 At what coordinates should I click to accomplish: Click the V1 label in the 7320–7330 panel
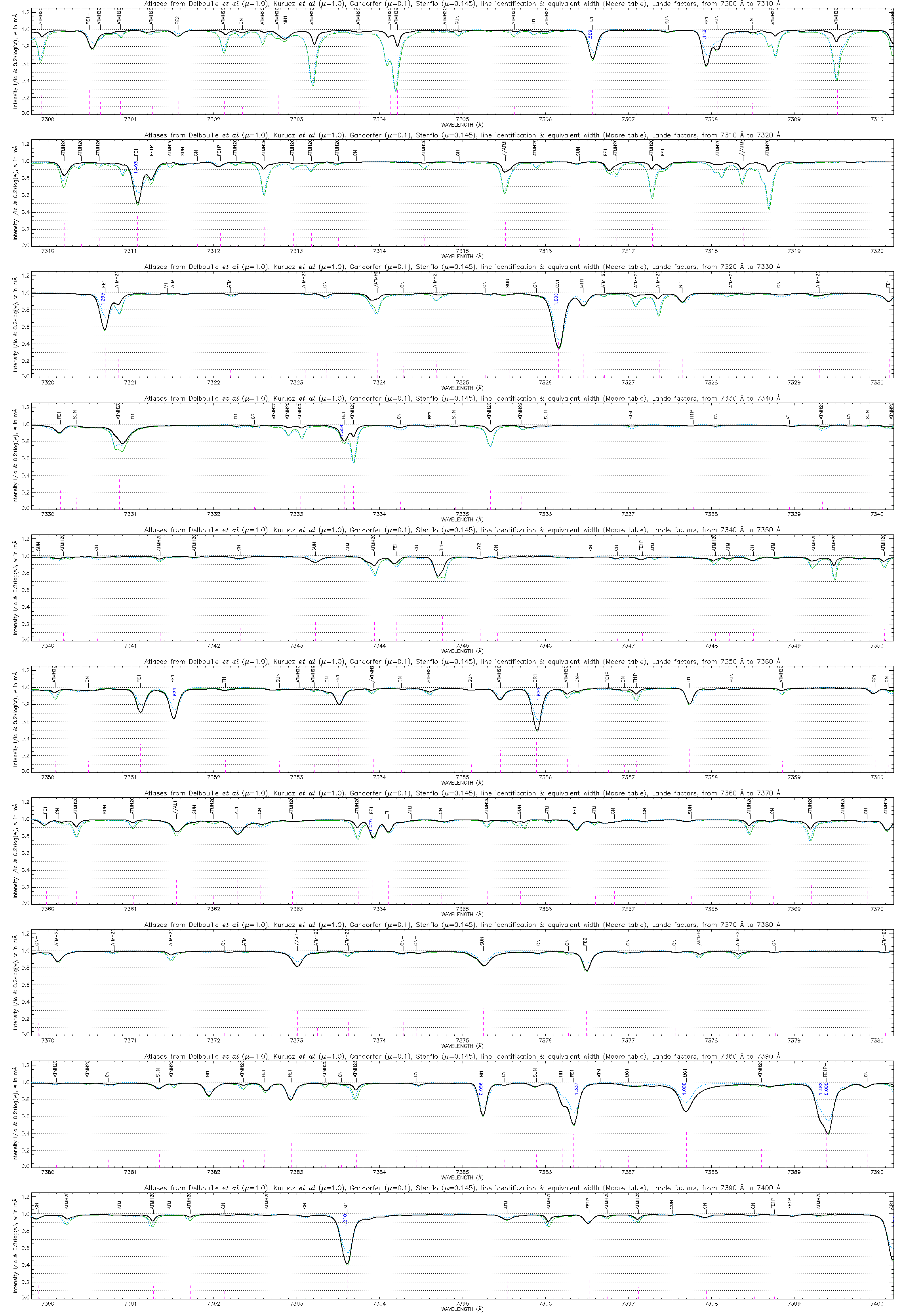click(x=166, y=285)
